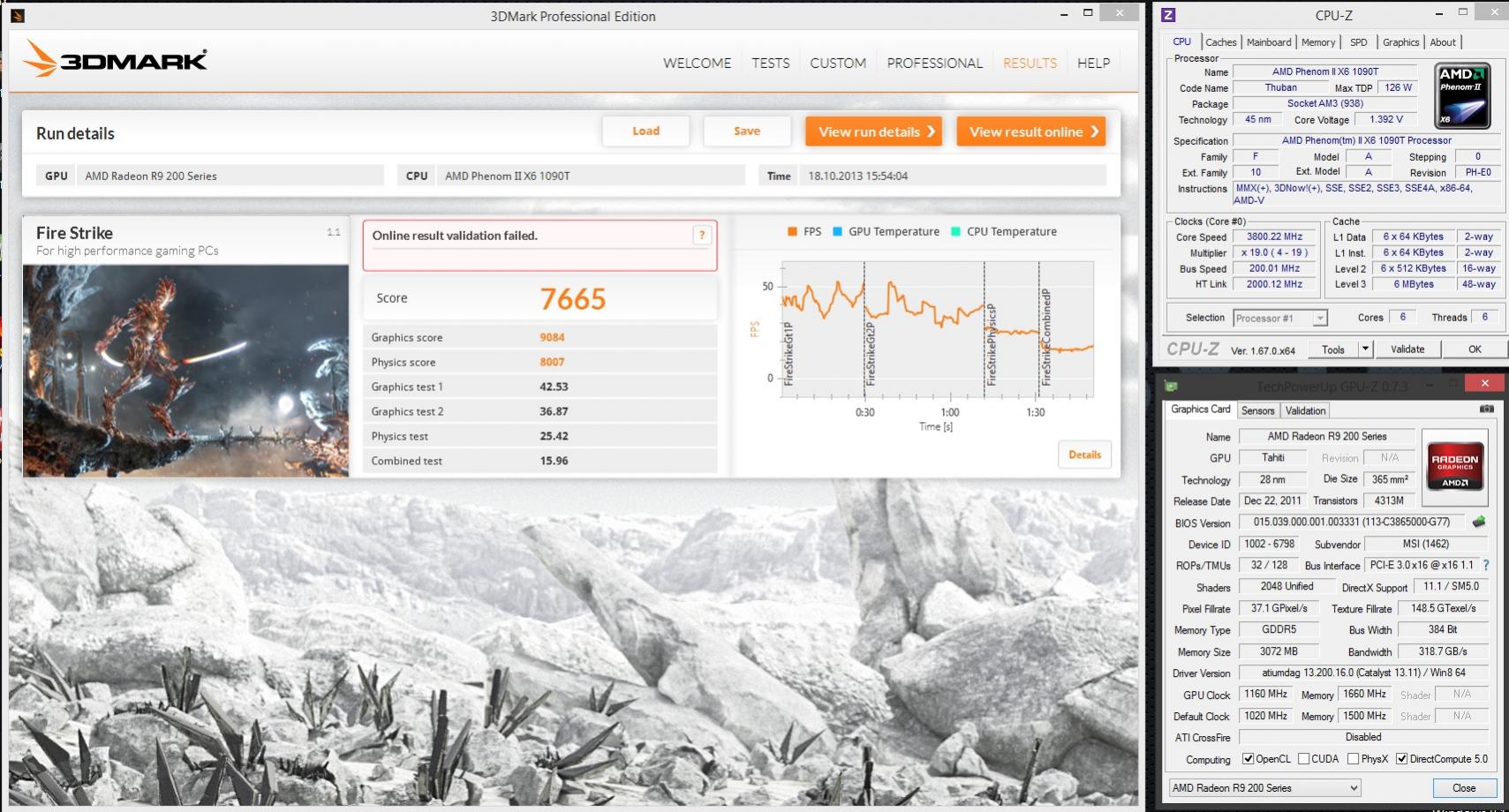Switch to the Sensors tab in GPU-Z

[1257, 410]
